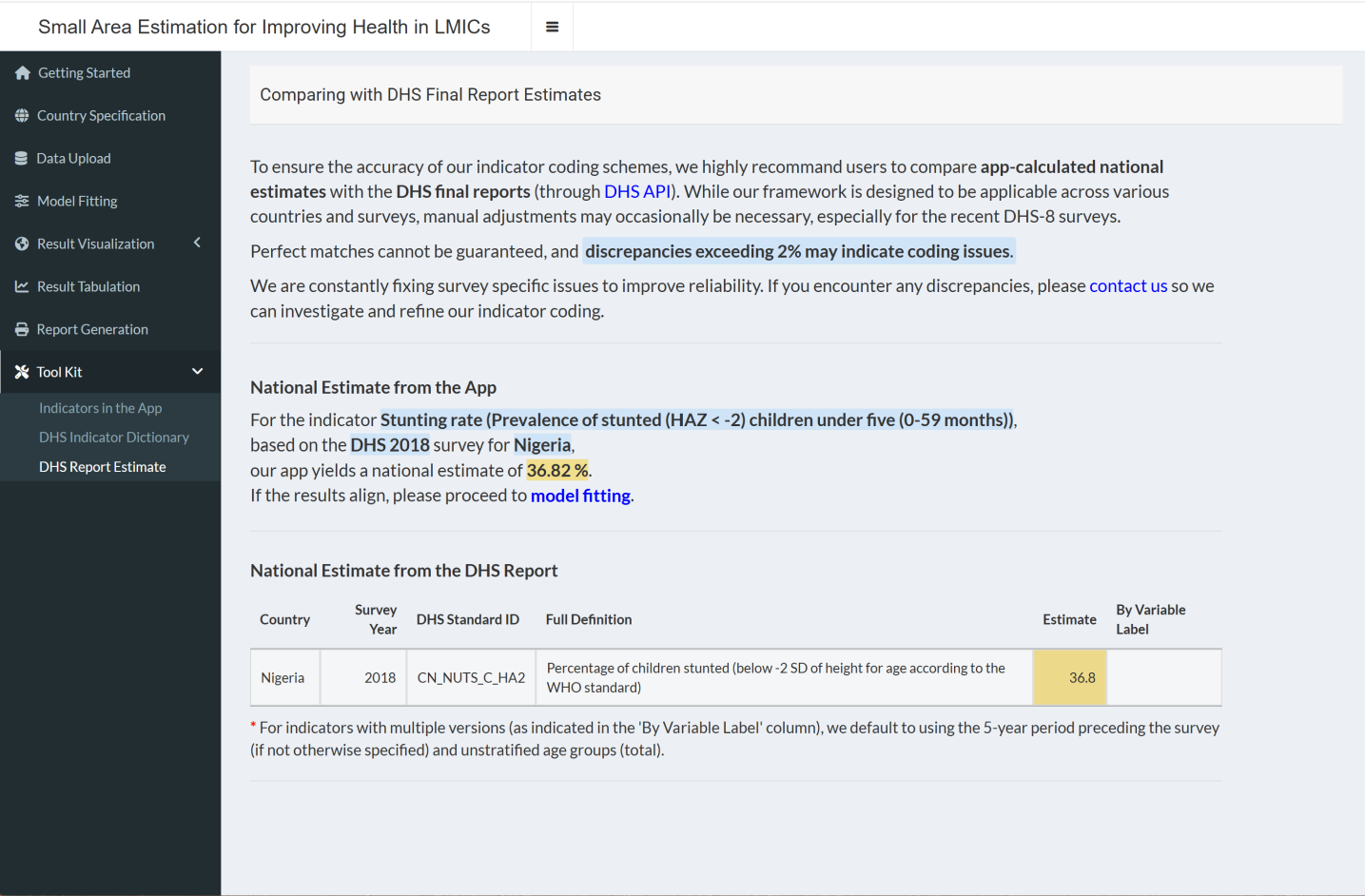This screenshot has width=1365, height=896.
Task: Click the earth icon for Result Visualization
Action: pos(22,244)
